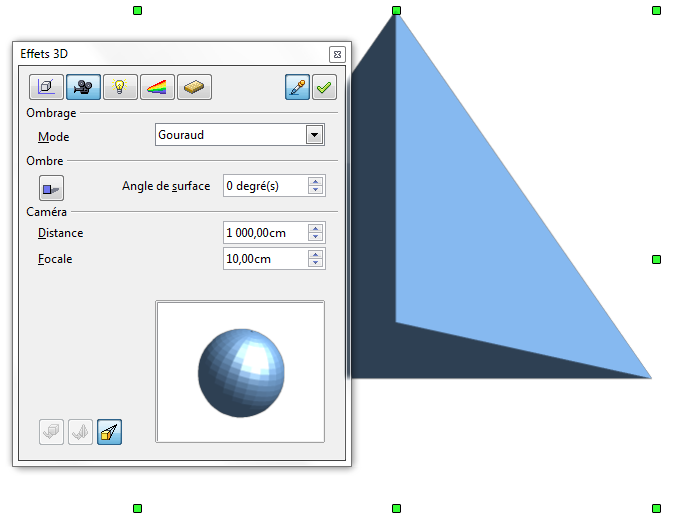Decrease Angle de surface with down arrow
Screen dimensions: 677x528
tap(316, 190)
